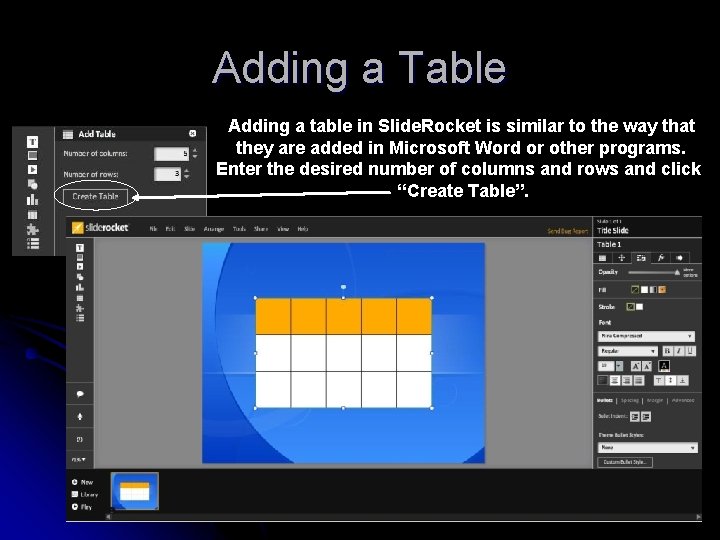Click the Send Bug Report link
The image size is (720, 540).
pyautogui.click(x=568, y=231)
